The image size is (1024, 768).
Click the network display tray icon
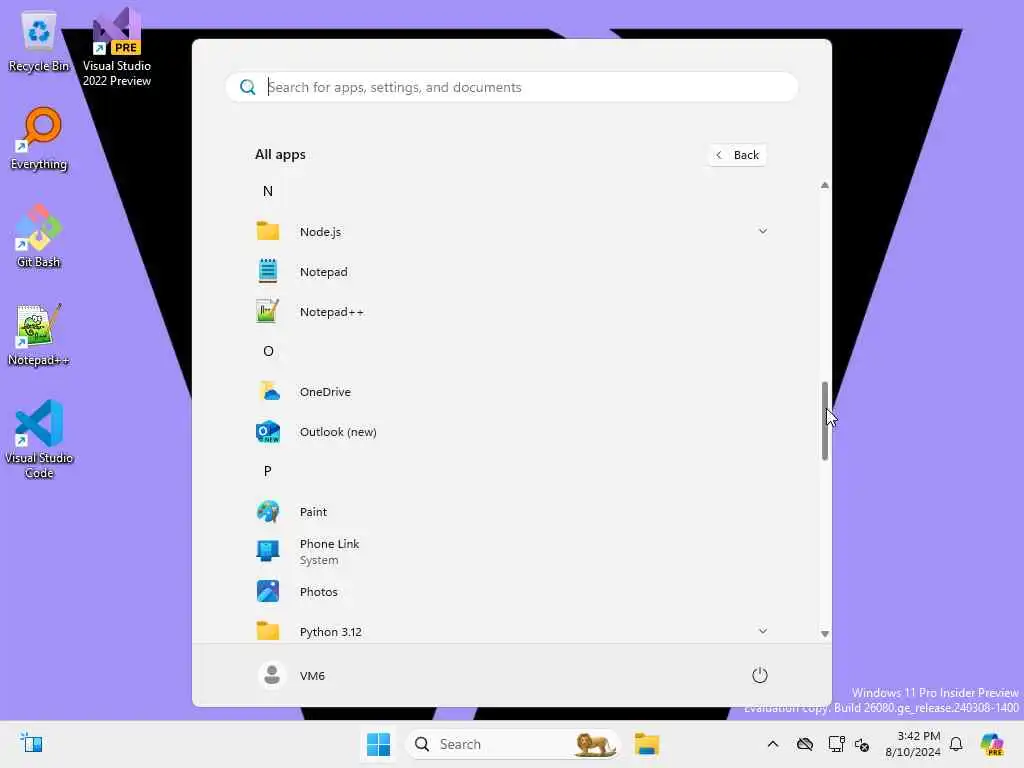click(836, 744)
